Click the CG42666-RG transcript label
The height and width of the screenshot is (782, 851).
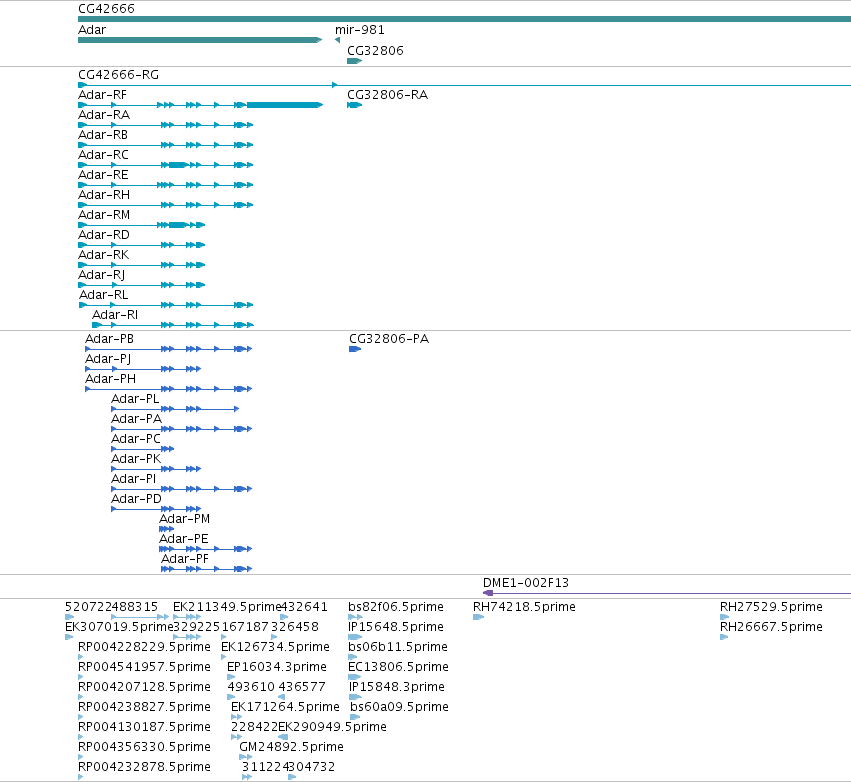[119, 75]
